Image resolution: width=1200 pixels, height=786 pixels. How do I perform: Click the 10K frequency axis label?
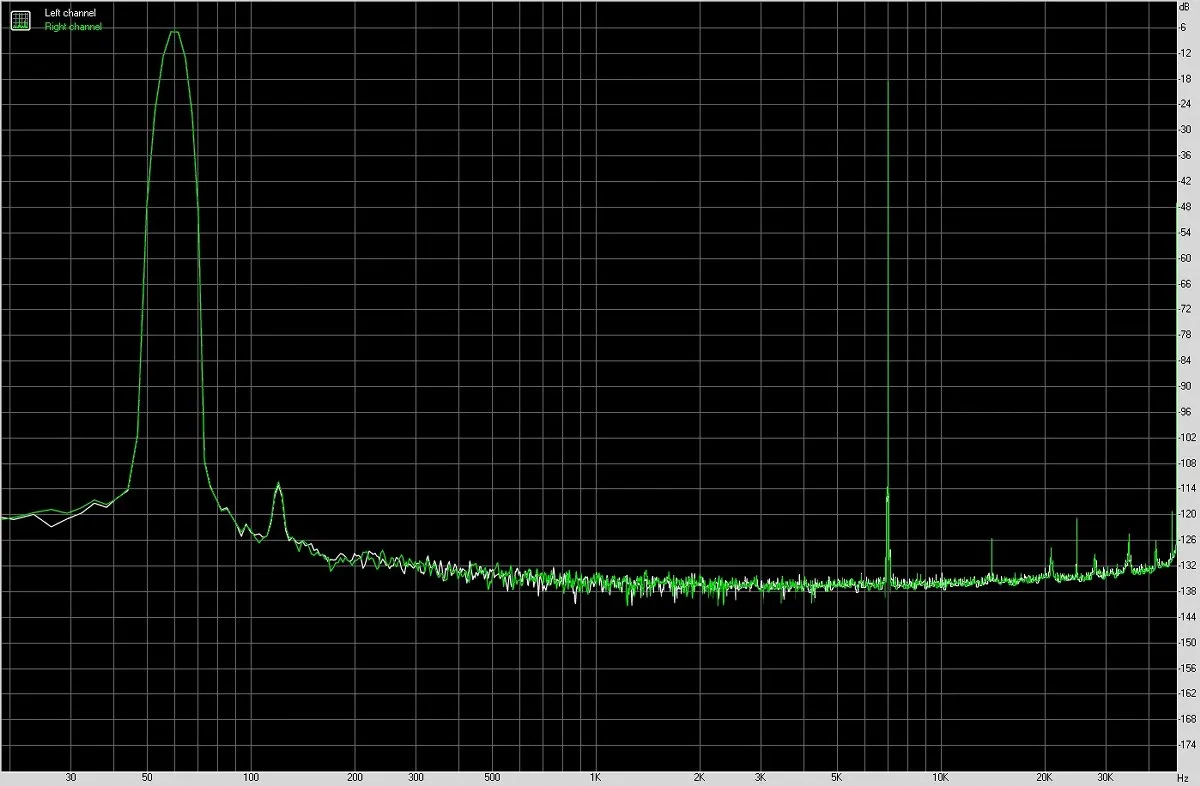click(x=940, y=777)
